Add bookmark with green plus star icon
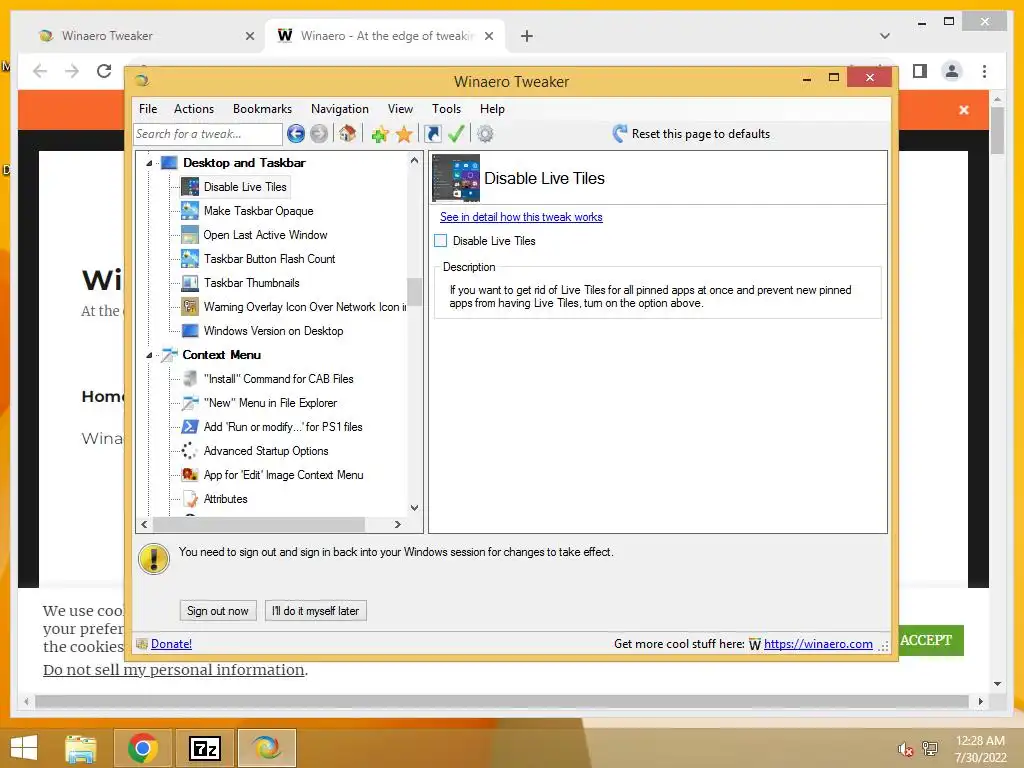Viewport: 1024px width, 768px height. 379,135
